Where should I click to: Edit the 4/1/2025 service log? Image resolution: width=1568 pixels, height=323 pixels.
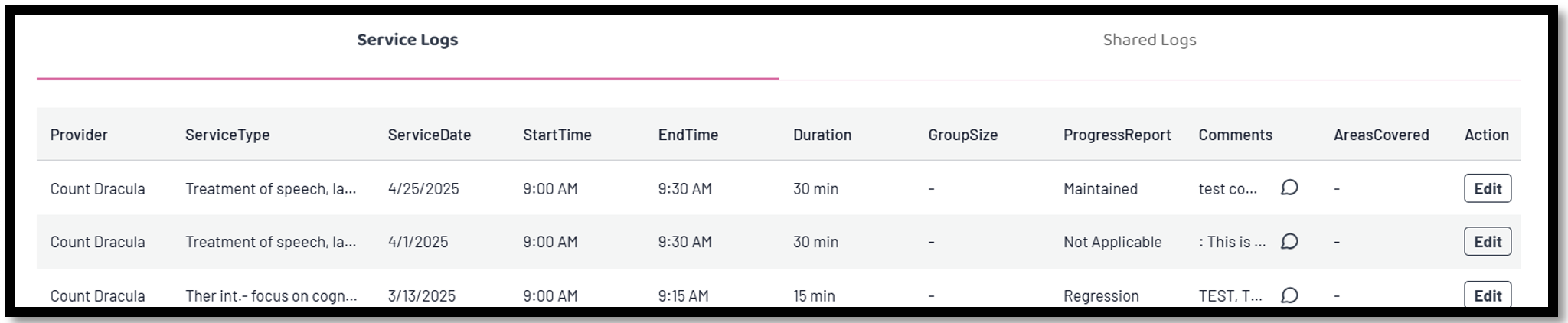[1488, 242]
